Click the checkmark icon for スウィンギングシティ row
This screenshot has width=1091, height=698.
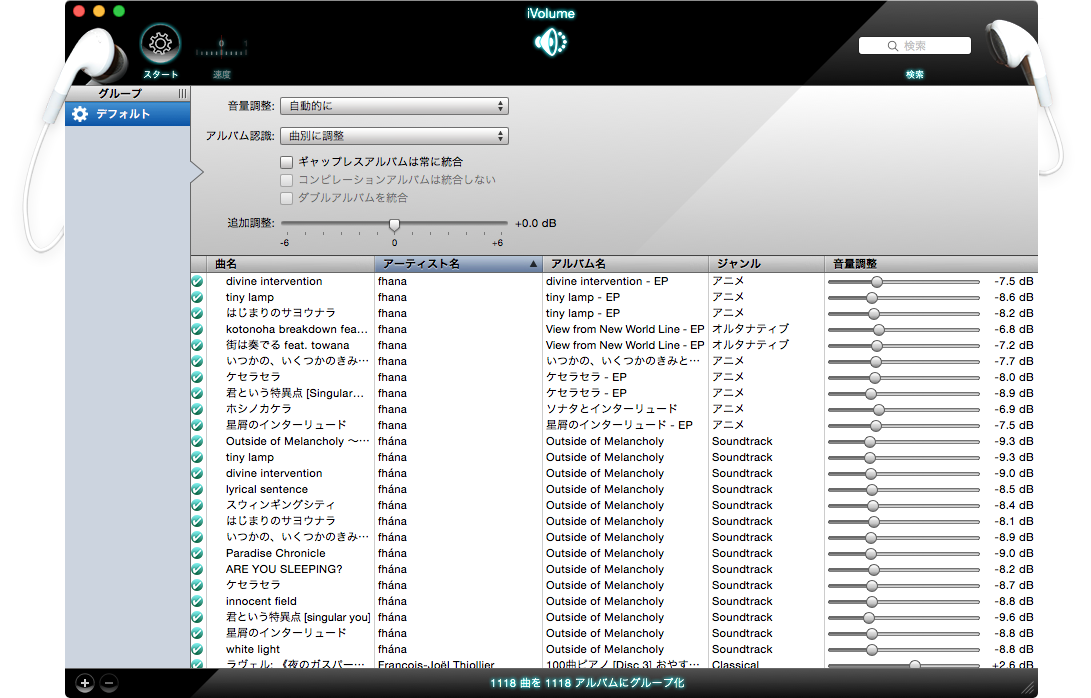(198, 505)
